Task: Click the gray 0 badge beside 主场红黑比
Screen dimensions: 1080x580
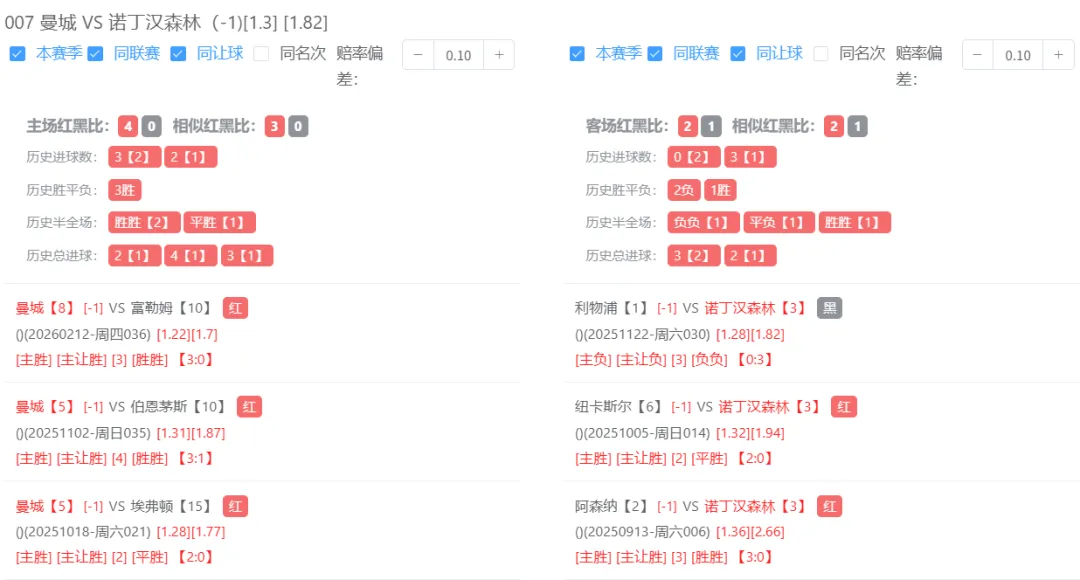Action: coord(152,126)
